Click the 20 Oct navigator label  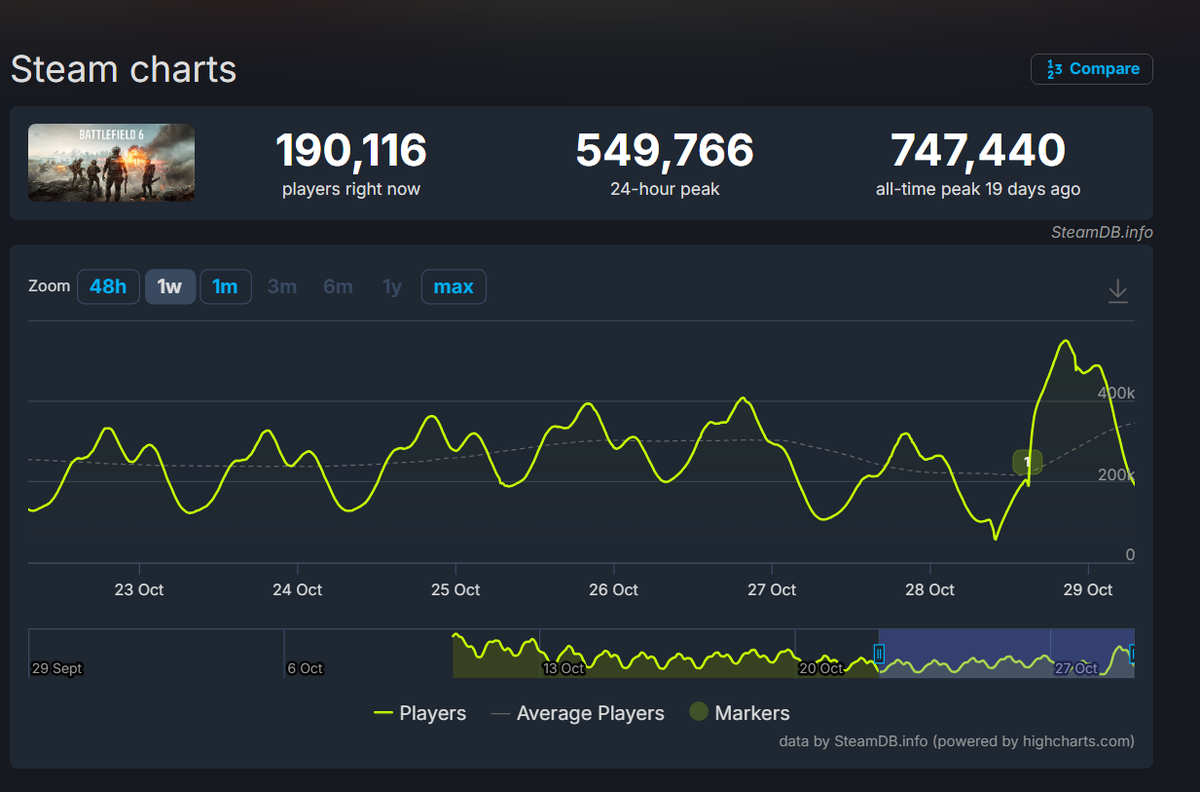click(821, 668)
